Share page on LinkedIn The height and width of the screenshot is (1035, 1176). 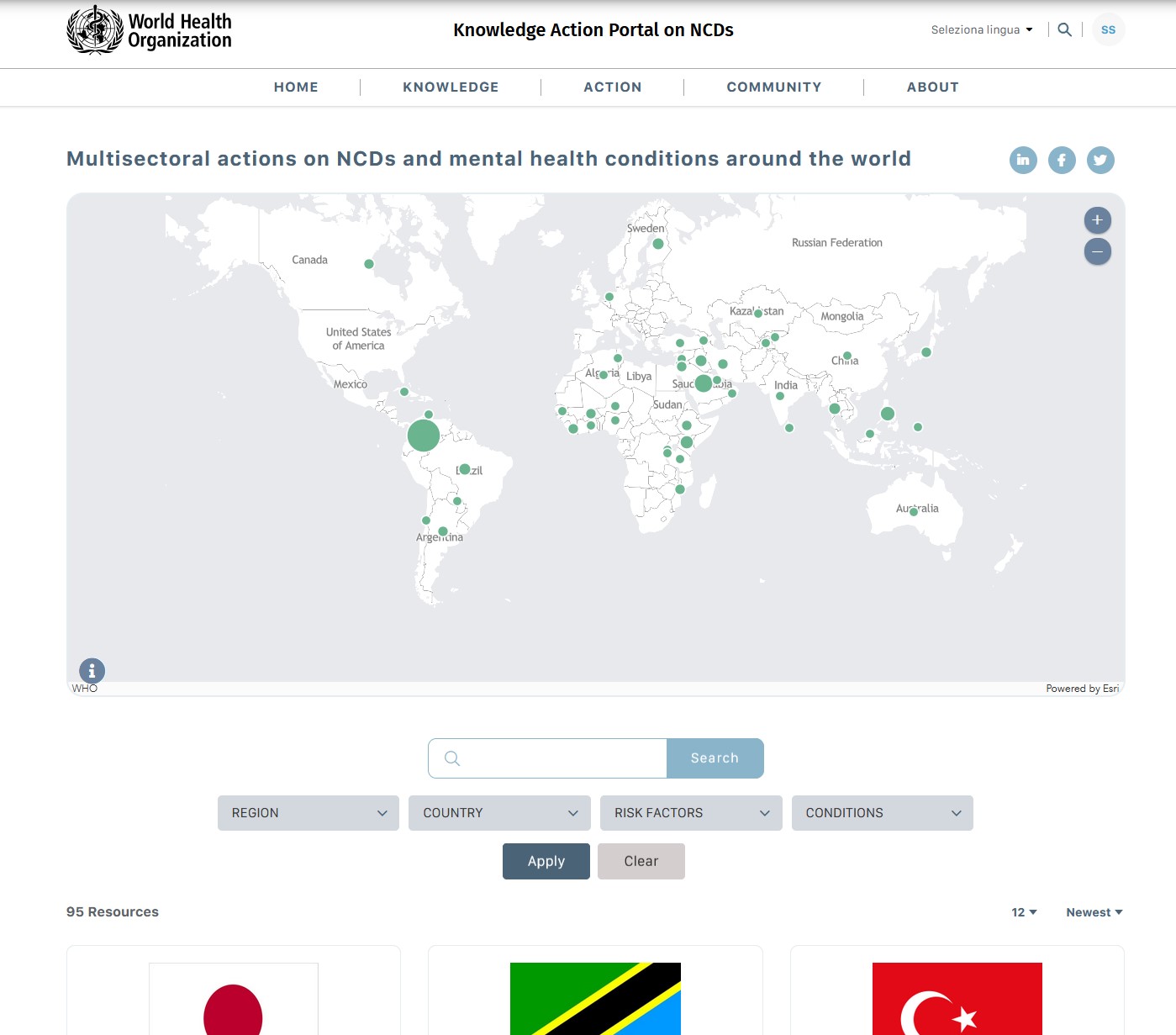tap(1023, 160)
